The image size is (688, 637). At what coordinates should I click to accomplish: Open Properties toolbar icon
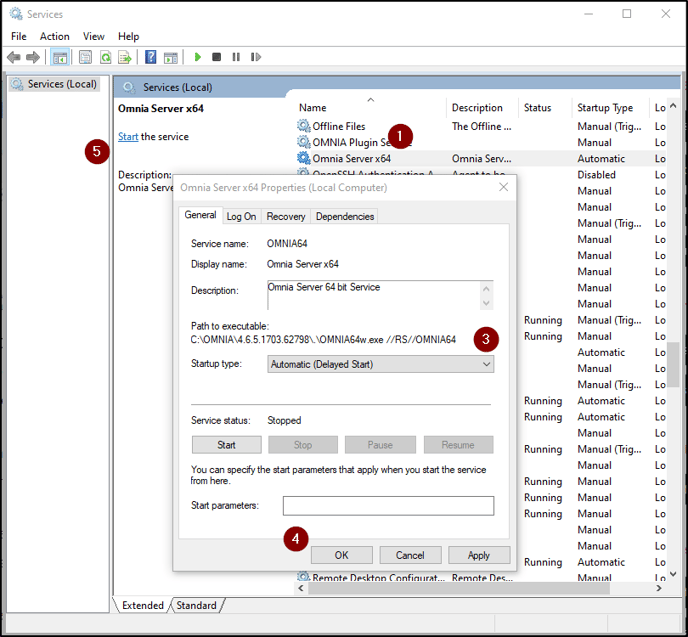pos(85,57)
